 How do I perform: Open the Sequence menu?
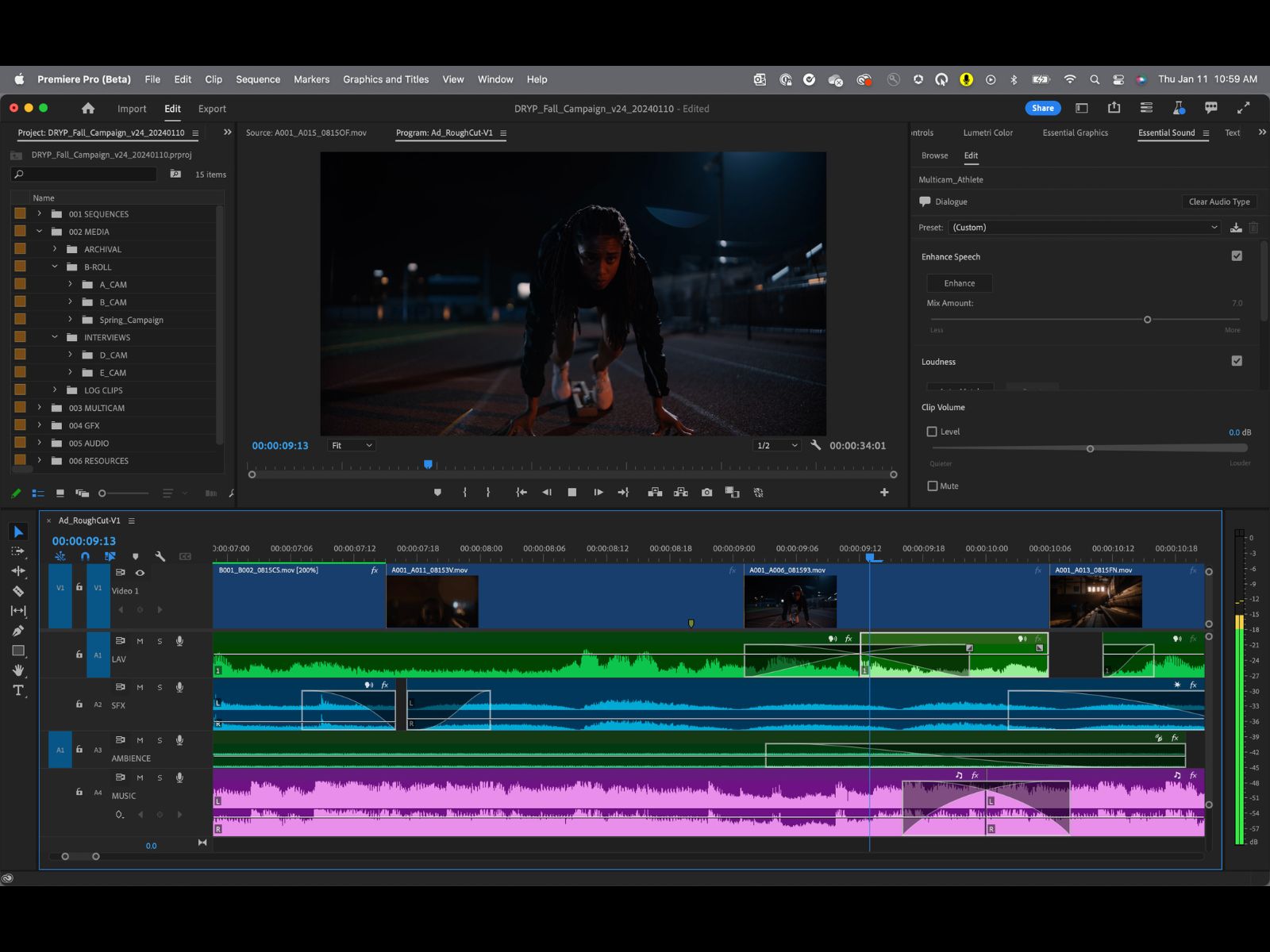tap(257, 79)
